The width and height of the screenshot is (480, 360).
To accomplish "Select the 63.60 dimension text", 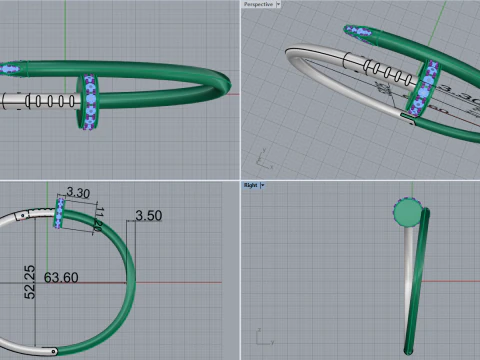I will [61, 278].
